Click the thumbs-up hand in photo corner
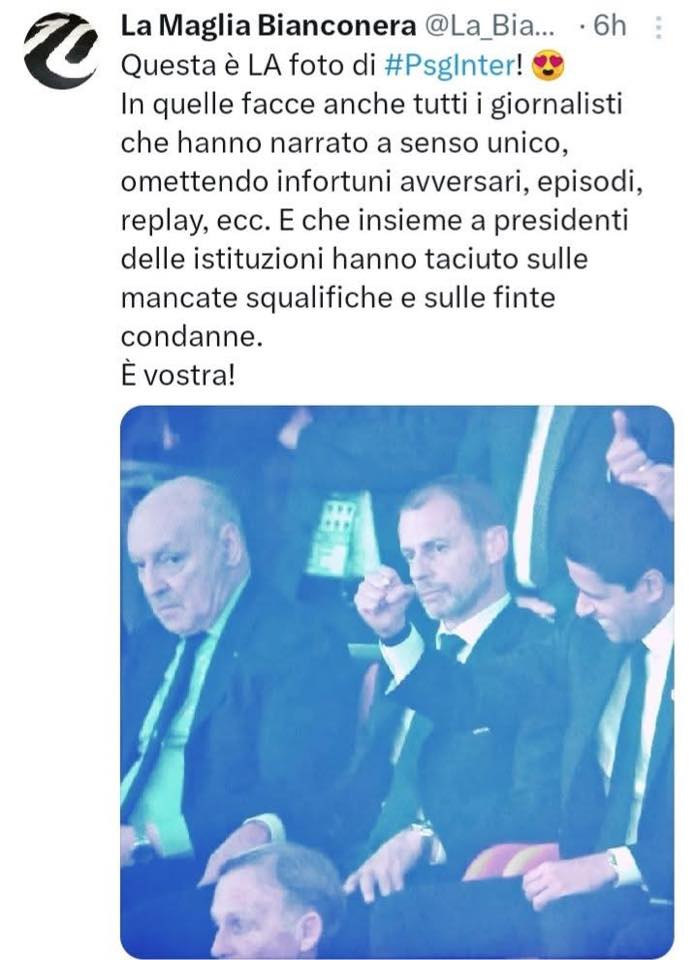 click(x=638, y=458)
